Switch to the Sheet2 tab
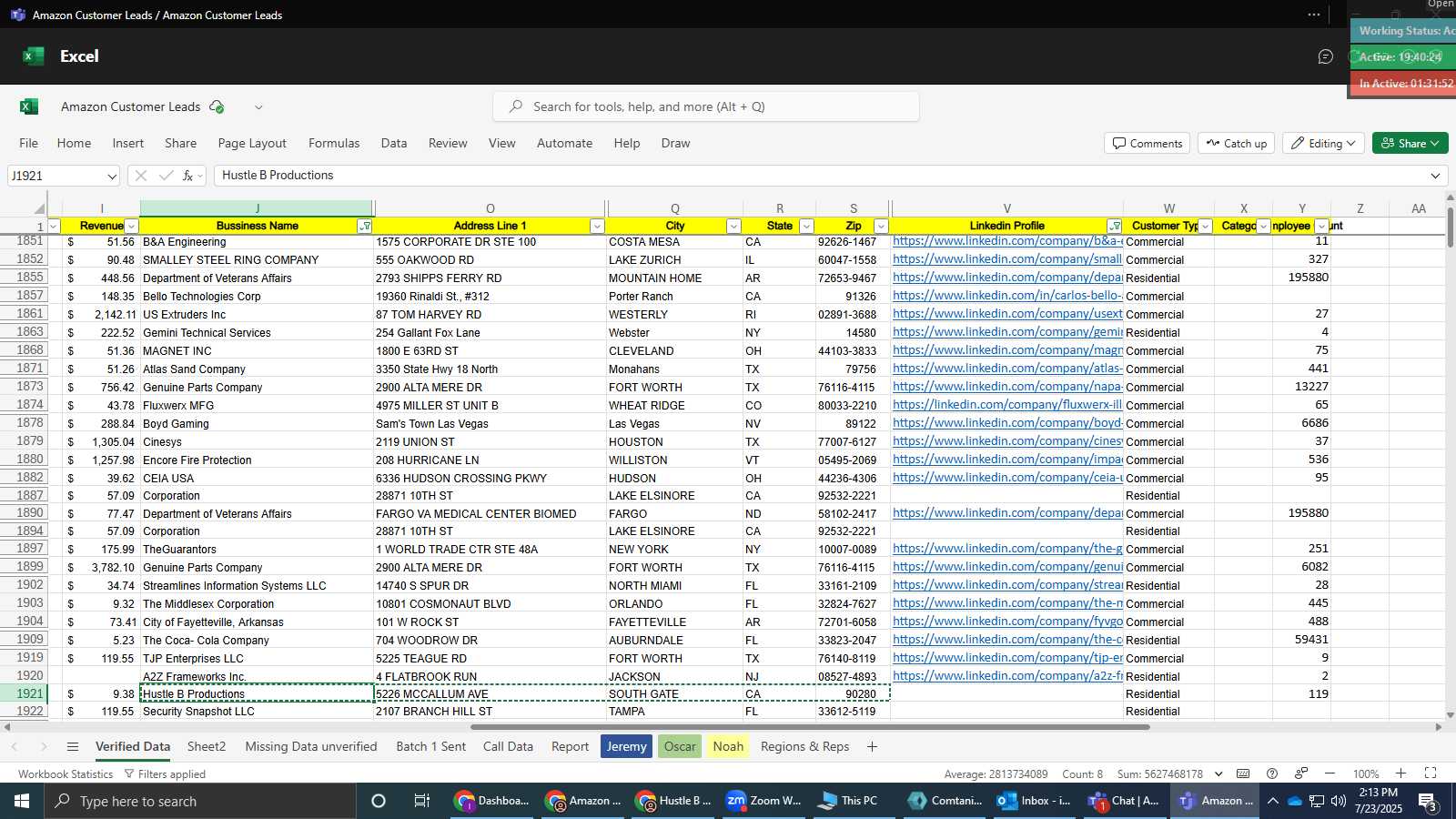This screenshot has height=819, width=1456. [207, 747]
